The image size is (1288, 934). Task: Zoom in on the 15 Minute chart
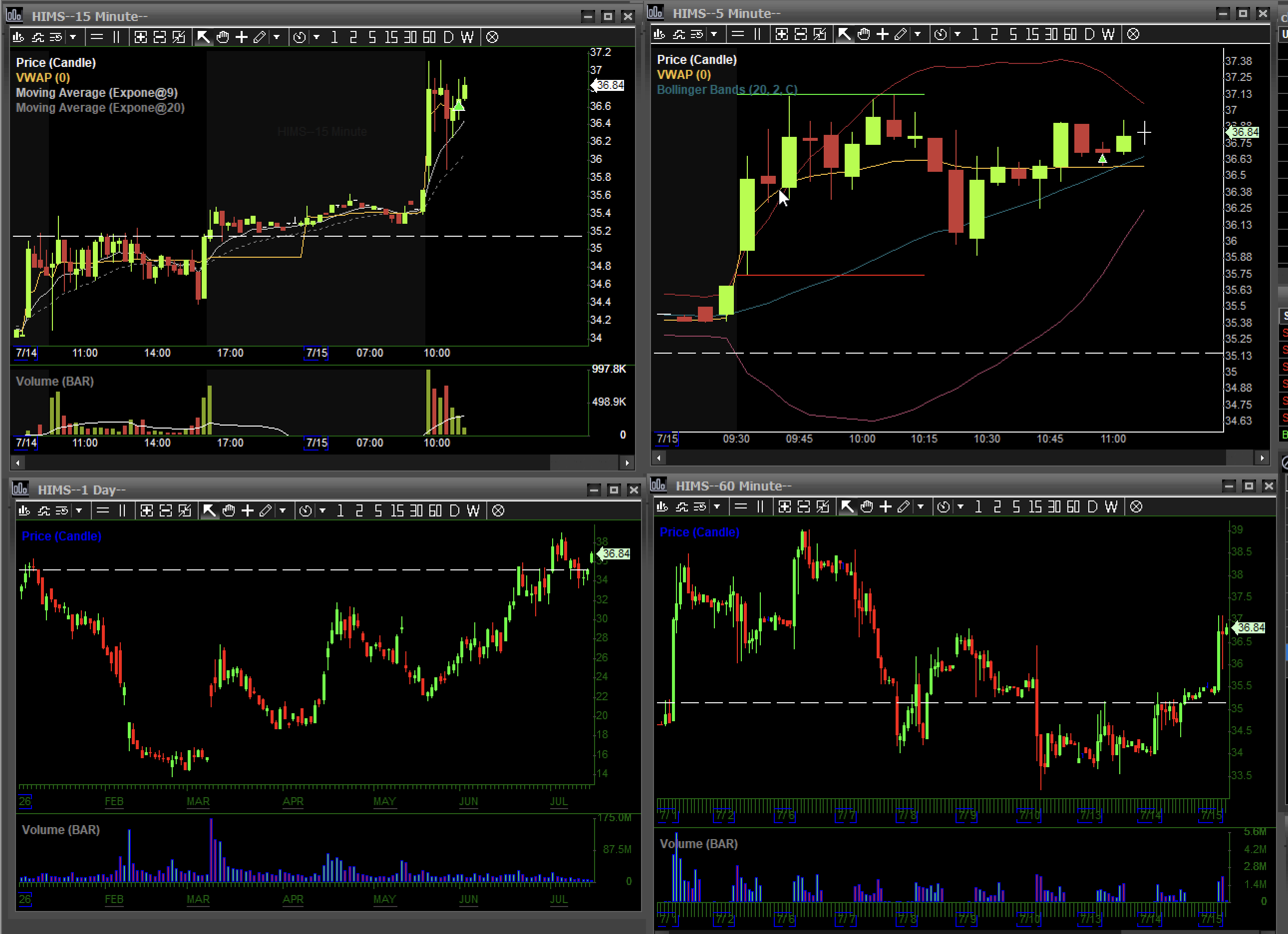141,37
